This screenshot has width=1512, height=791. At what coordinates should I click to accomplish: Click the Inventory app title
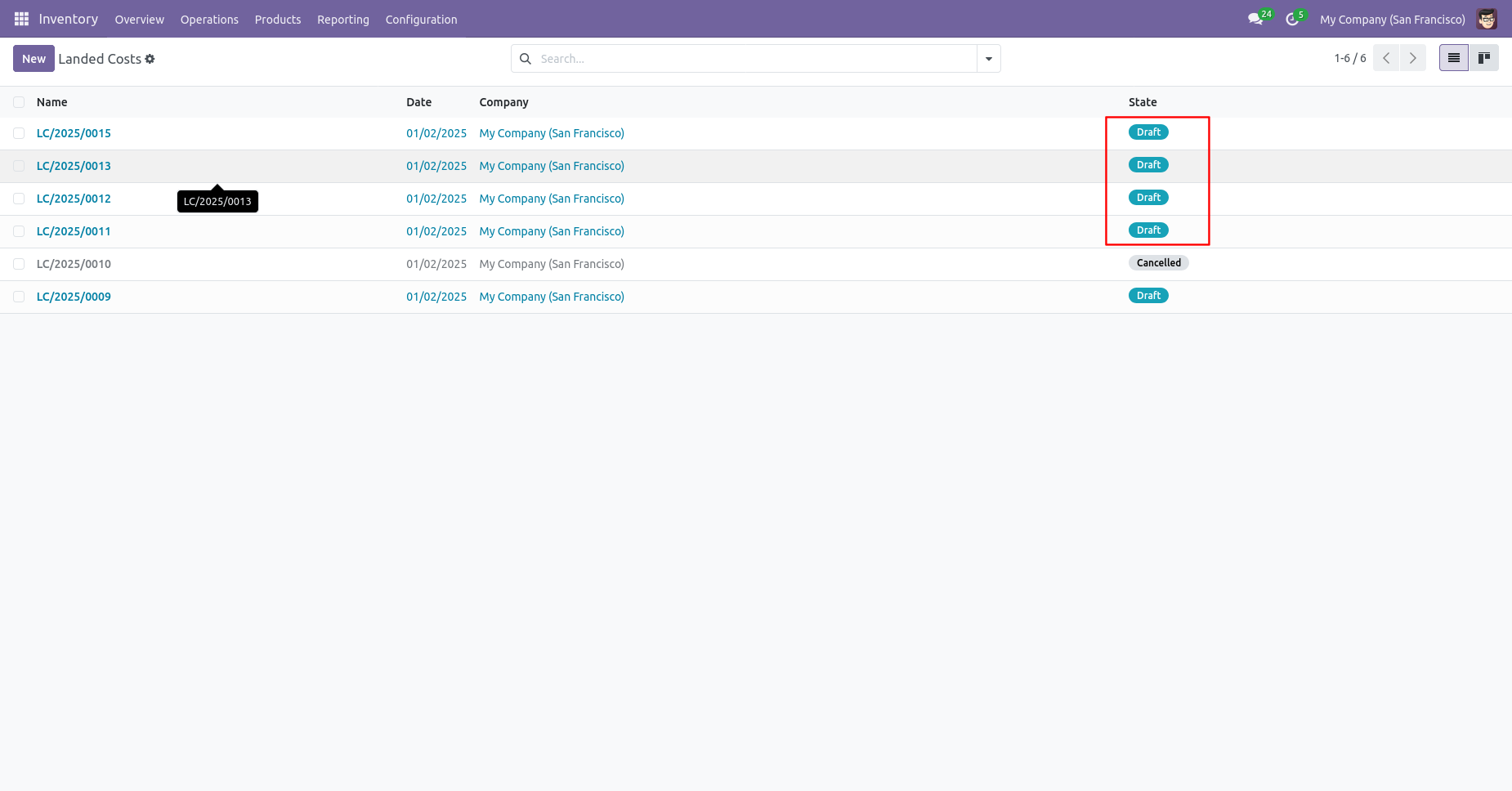coord(69,19)
